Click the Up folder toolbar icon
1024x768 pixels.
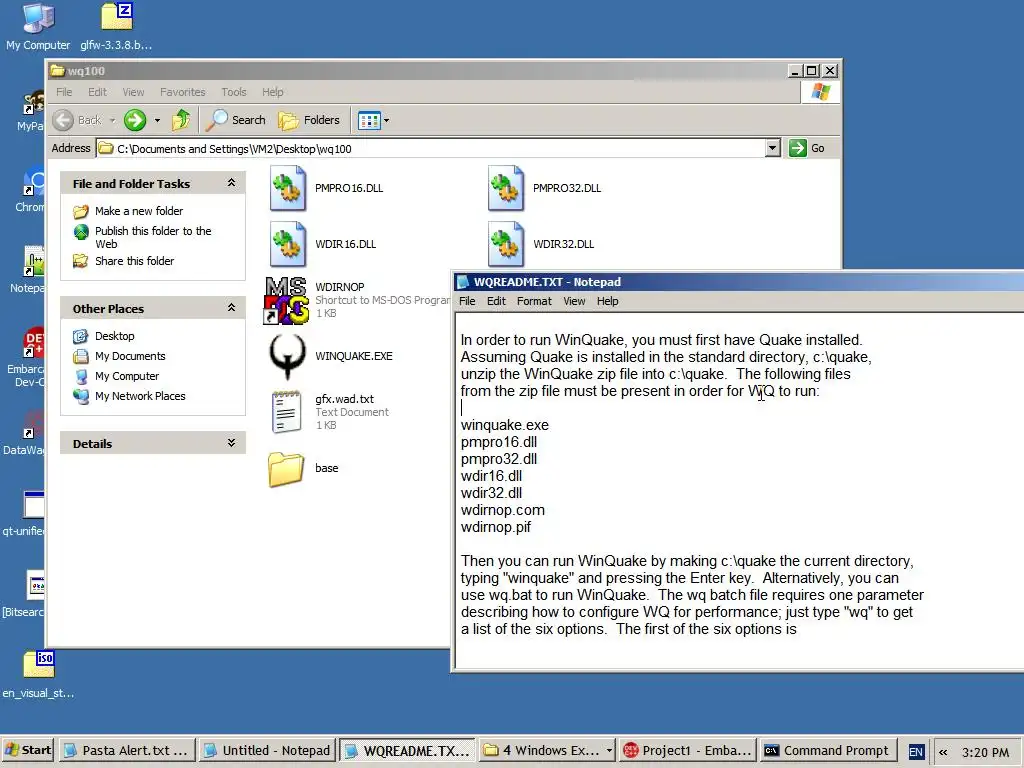click(181, 120)
